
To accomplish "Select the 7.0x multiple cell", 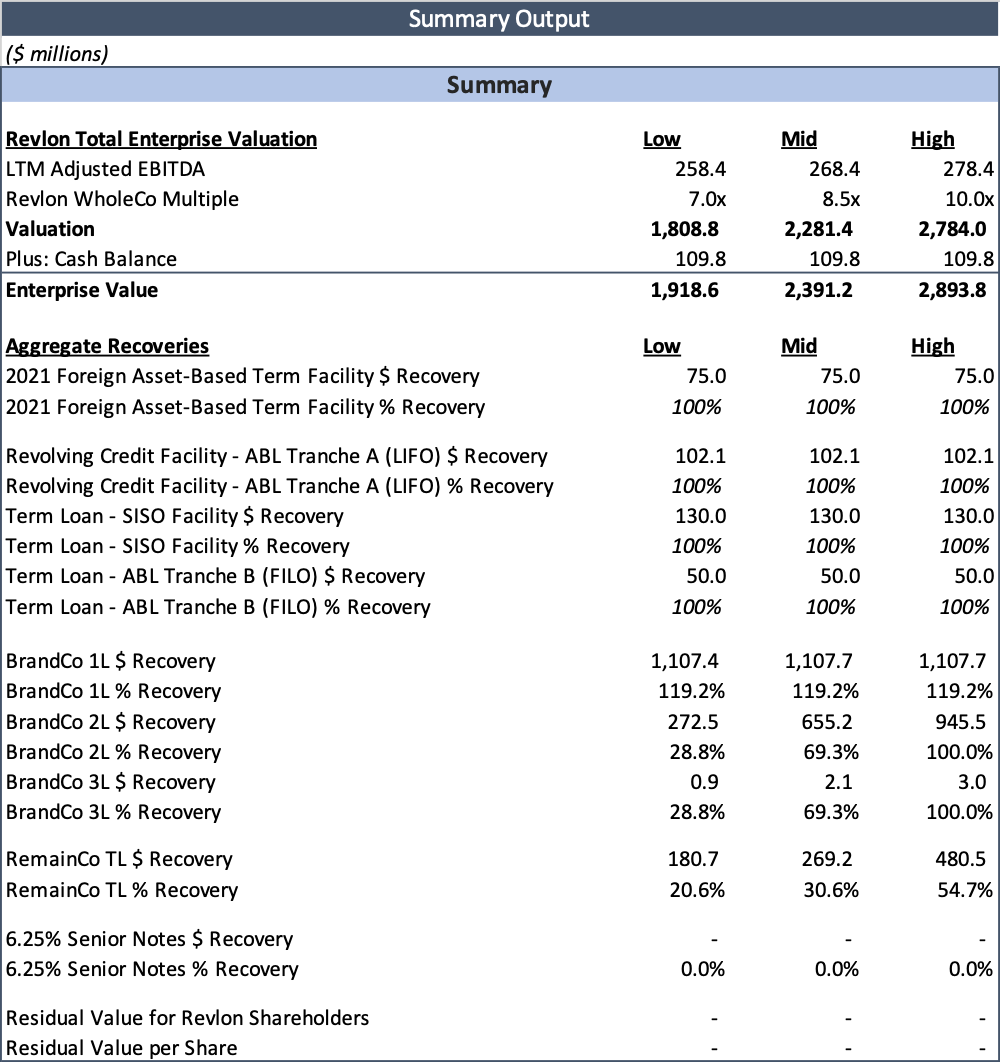I will [707, 199].
